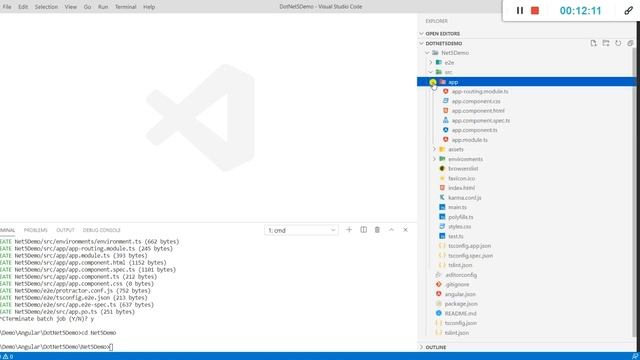The image size is (640, 360).
Task: Click the recorder annotation pen icon
Action: [629, 11]
